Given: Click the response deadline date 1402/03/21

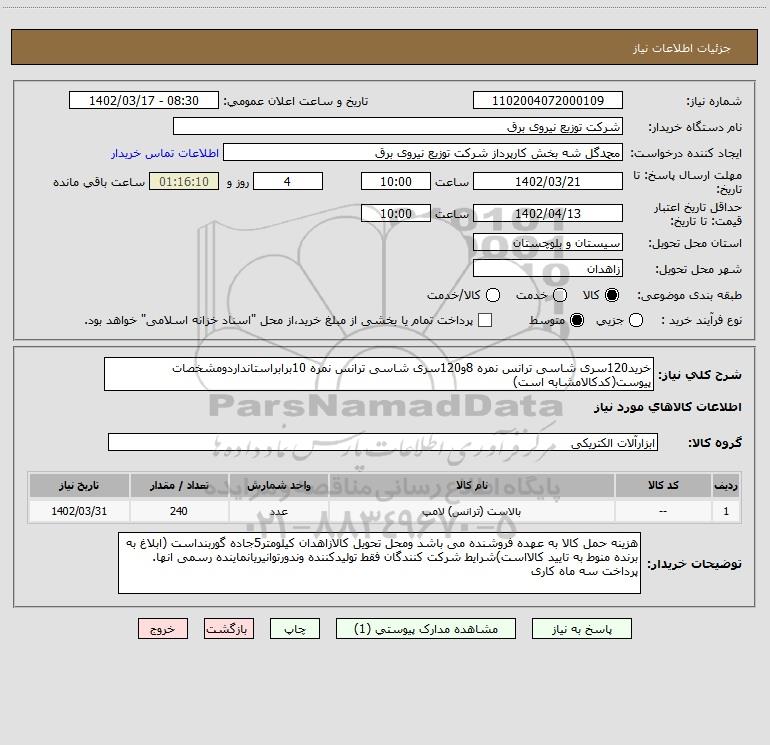Looking at the screenshot, I should pyautogui.click(x=548, y=182).
